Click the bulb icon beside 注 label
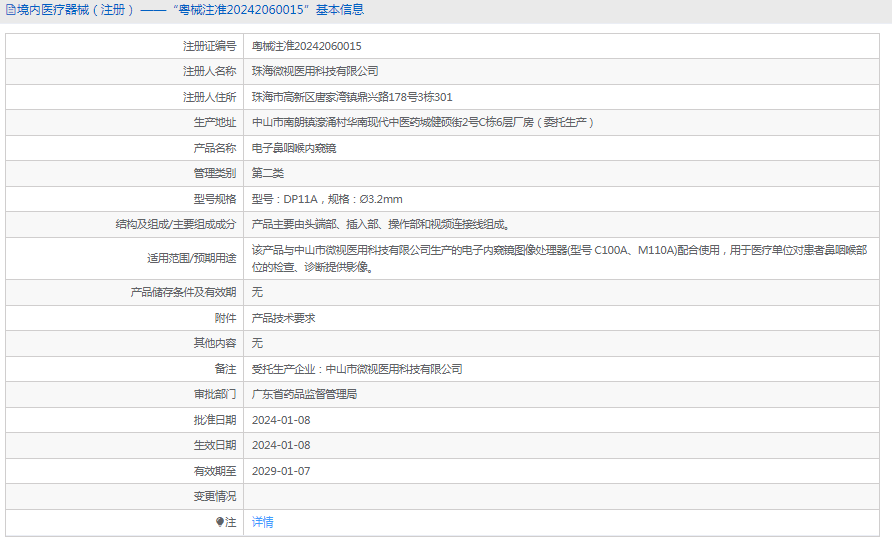892x546 pixels. pos(220,522)
